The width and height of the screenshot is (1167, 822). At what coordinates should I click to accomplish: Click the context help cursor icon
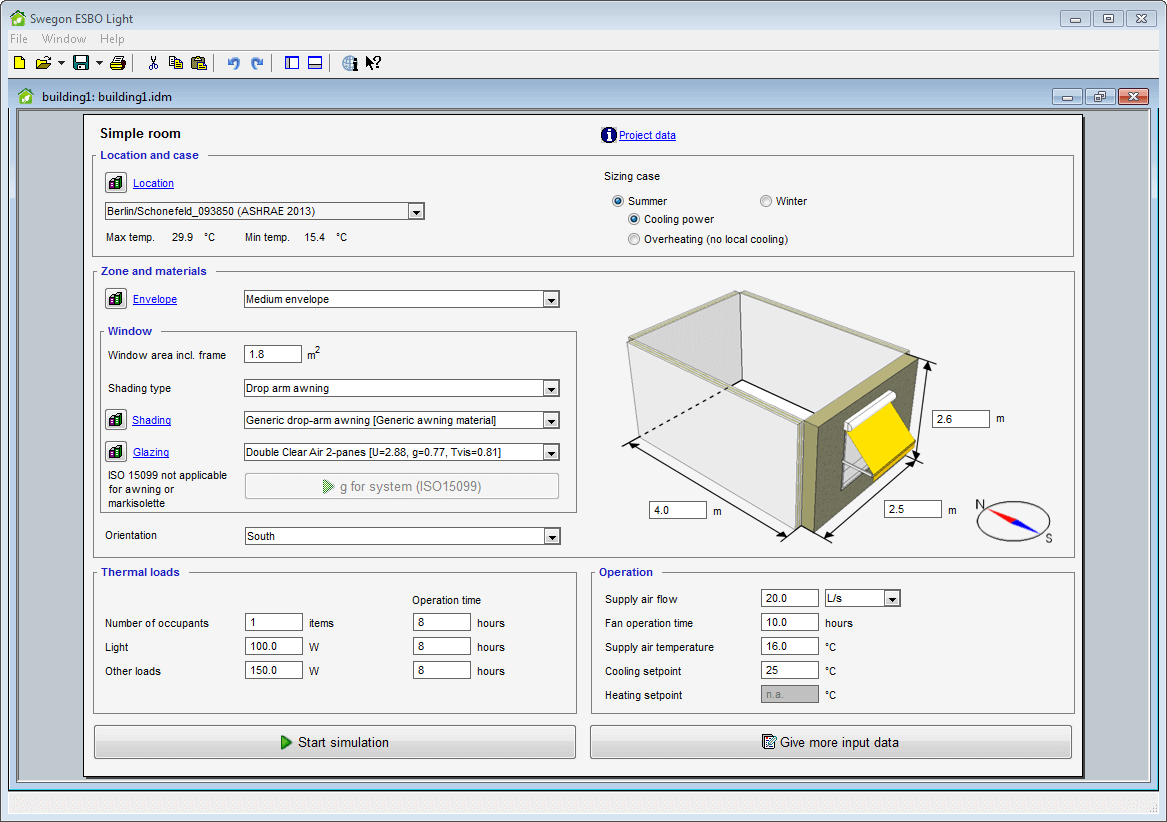(x=373, y=63)
